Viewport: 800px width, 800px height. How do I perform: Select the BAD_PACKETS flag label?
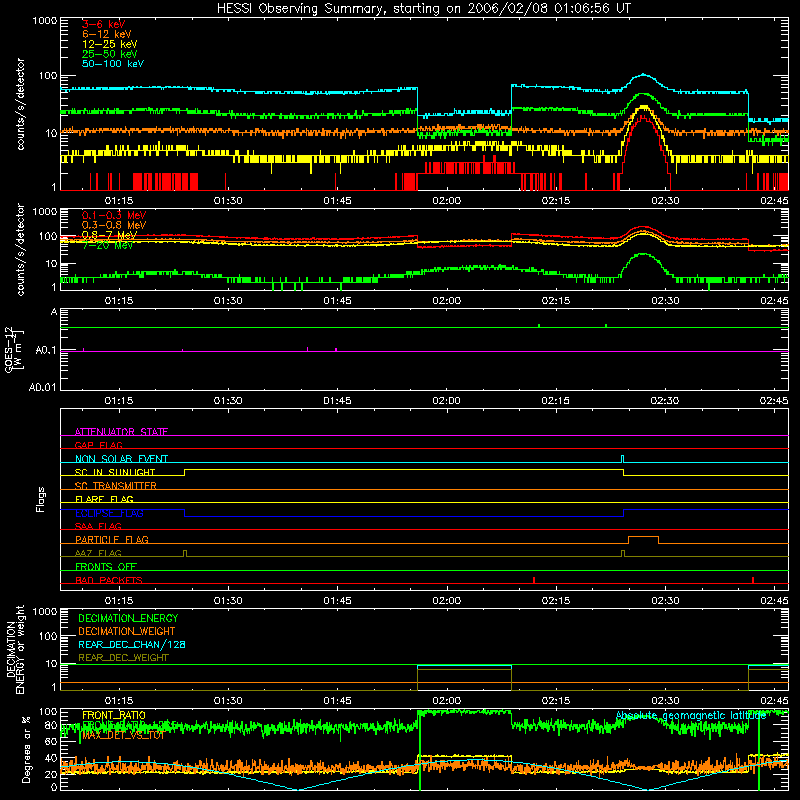(109, 580)
